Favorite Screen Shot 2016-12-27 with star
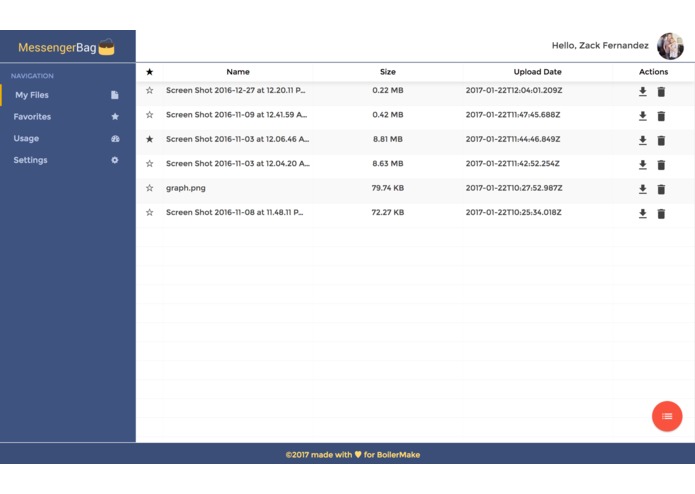 pyautogui.click(x=149, y=90)
